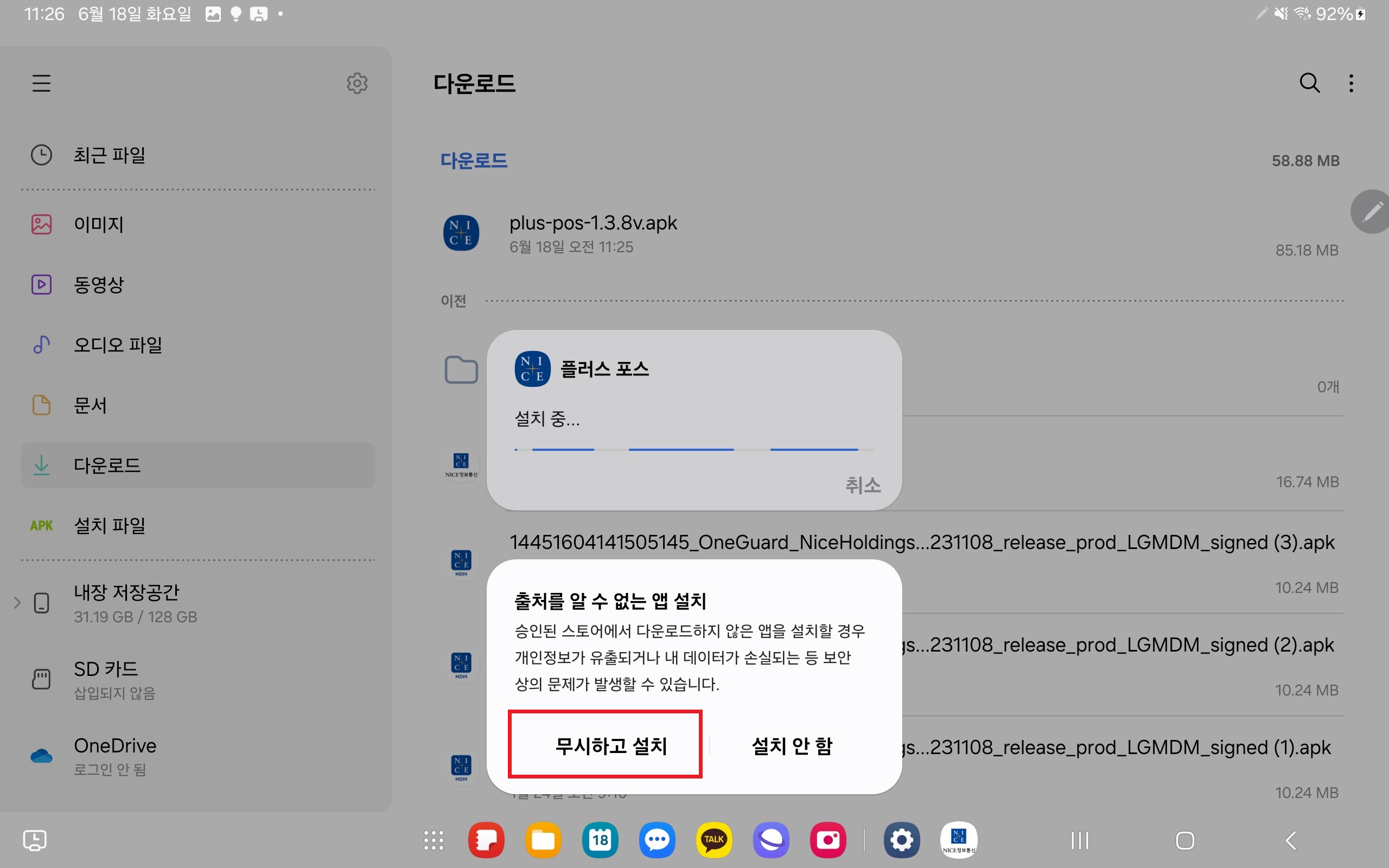Select the Downloads sidebar item
Screen dimensions: 1389x868
107,465
